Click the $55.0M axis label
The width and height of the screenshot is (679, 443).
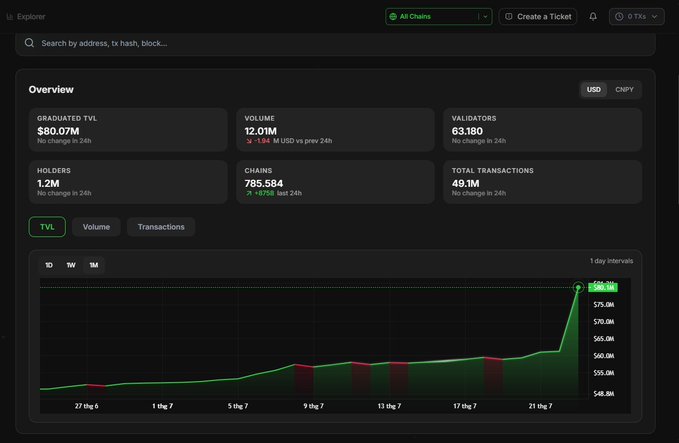click(x=604, y=373)
